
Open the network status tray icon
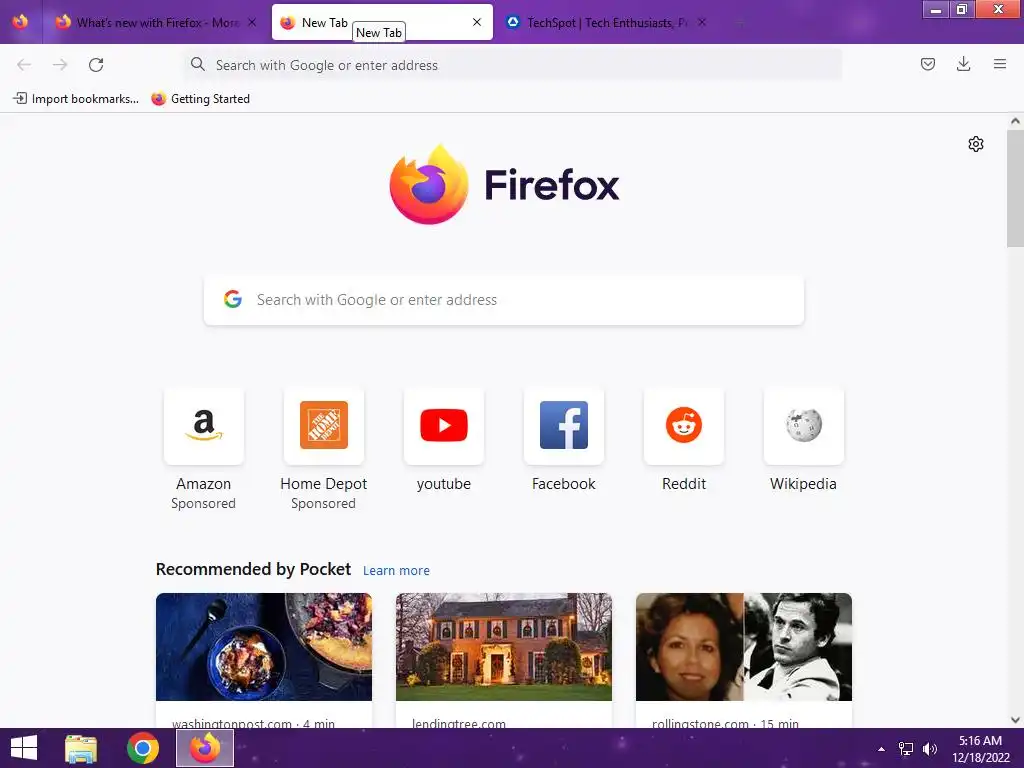906,749
